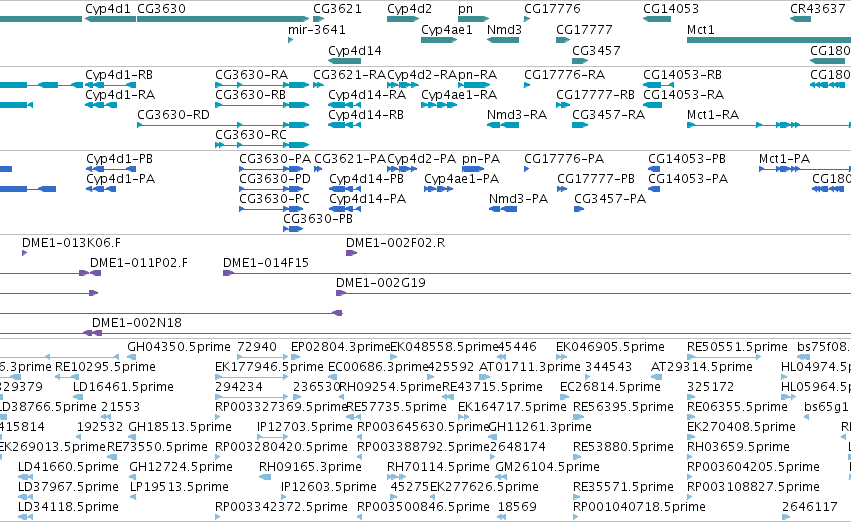The width and height of the screenshot is (851, 522).
Task: Open protein Cyp4ae1-PA
Action: 461,179
